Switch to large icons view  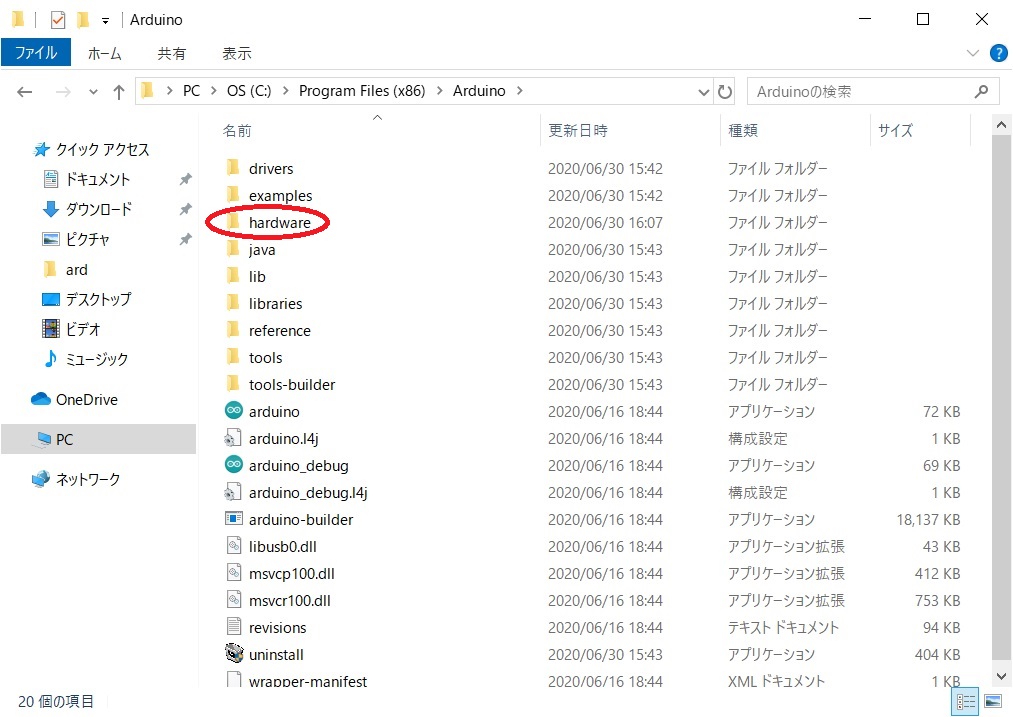coord(993,702)
